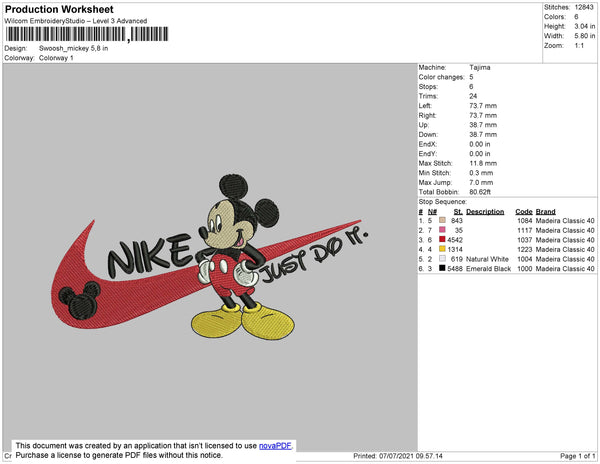This screenshot has width=600, height=464.
Task: Click the Trims value 24
Action: [x=473, y=96]
